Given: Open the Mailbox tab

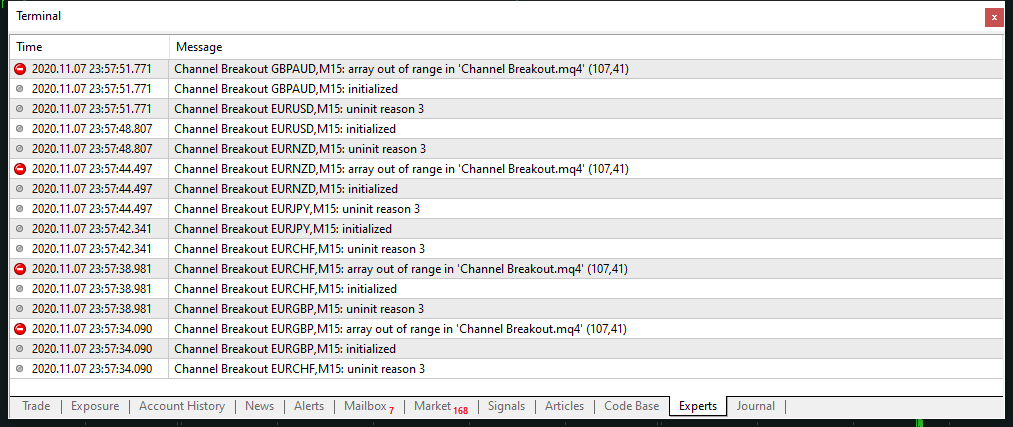Looking at the screenshot, I should coord(368,406).
